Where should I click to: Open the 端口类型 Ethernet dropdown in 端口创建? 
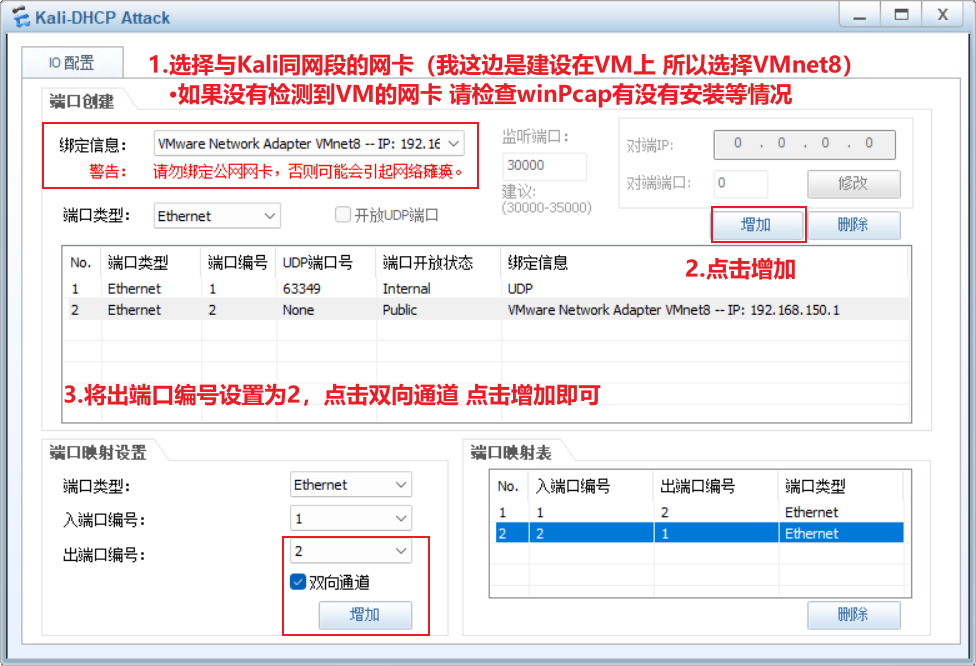(217, 216)
